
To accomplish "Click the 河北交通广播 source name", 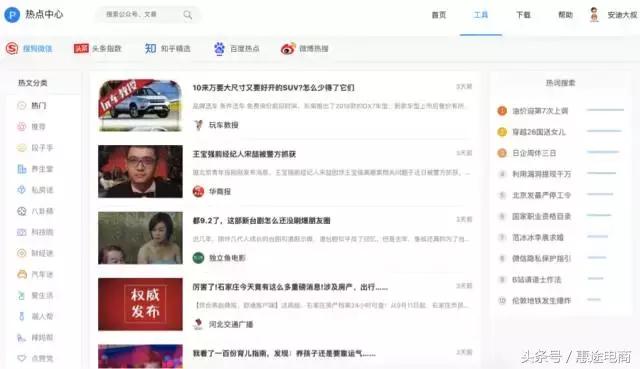I will [x=231, y=325].
